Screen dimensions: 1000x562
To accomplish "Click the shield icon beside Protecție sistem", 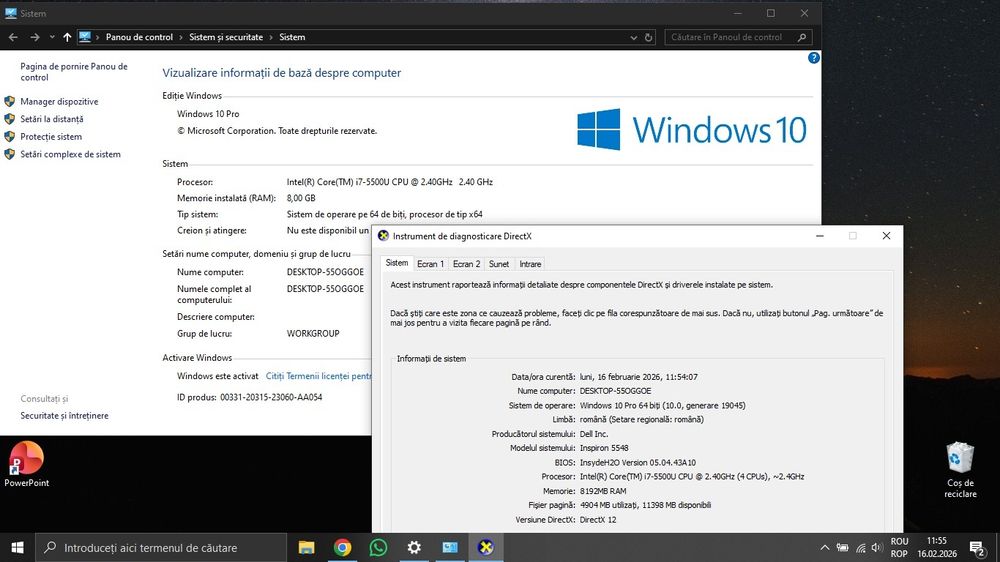I will (10, 137).
